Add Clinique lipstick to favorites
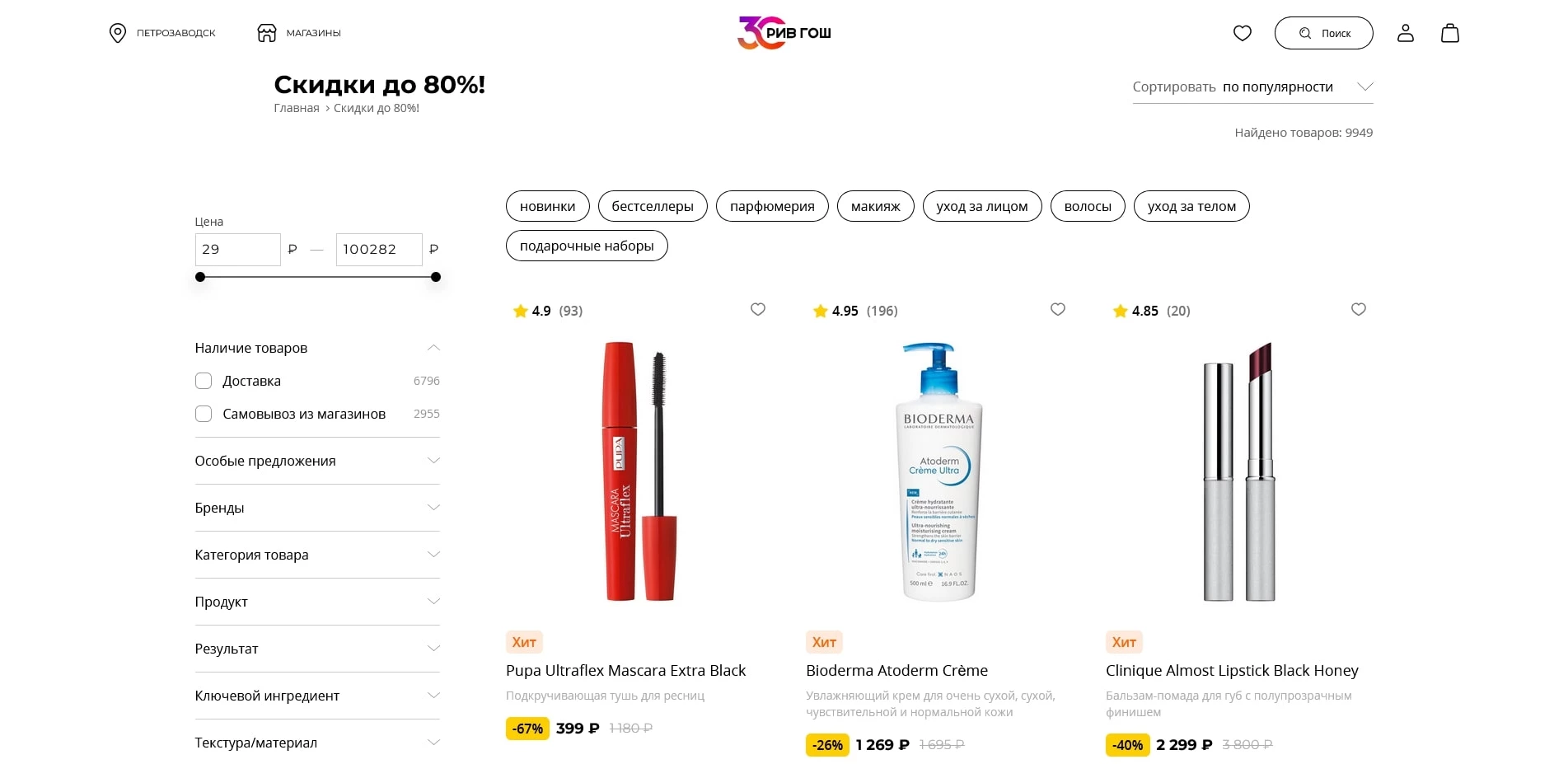This screenshot has height=764, width=1568. click(1359, 309)
